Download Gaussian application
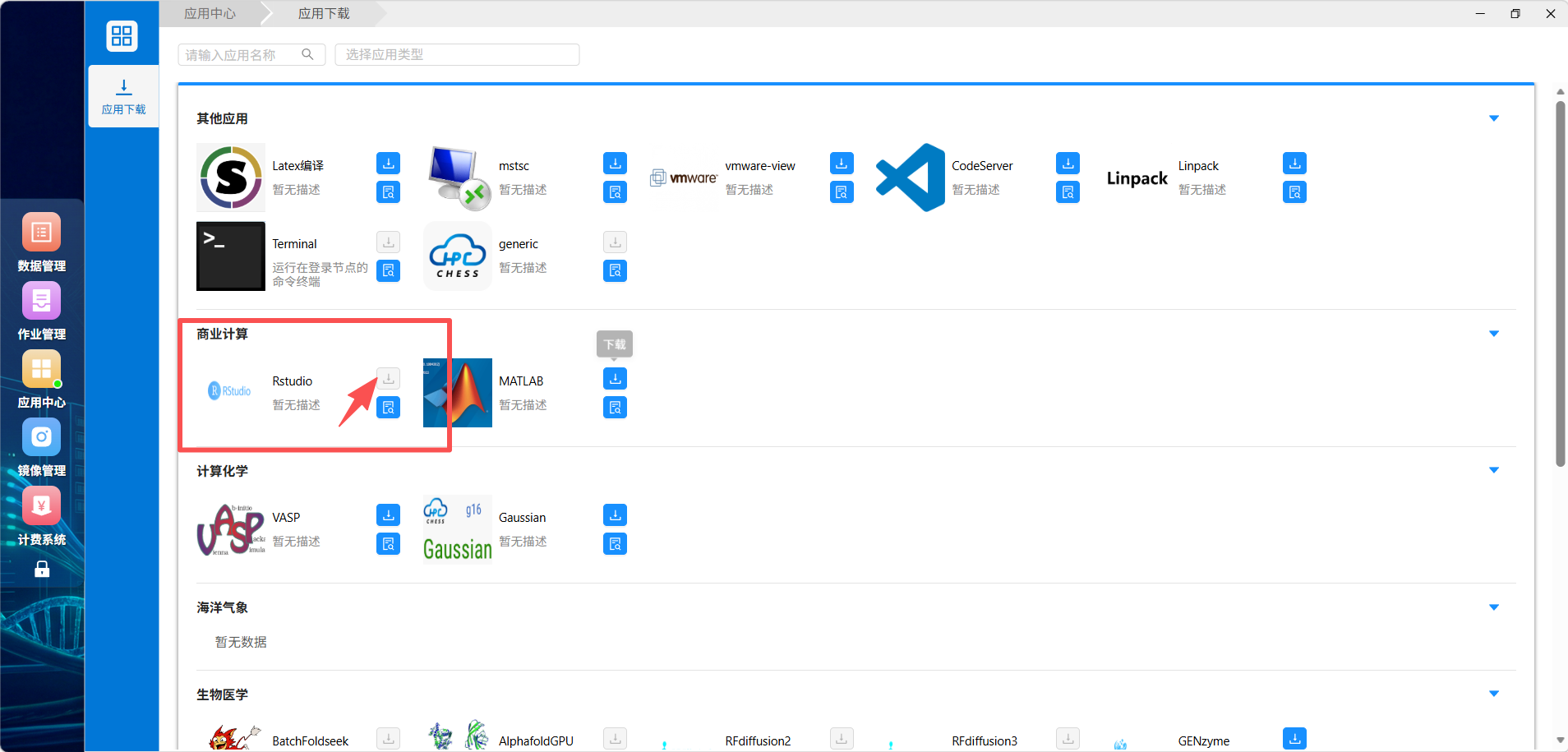The width and height of the screenshot is (1568, 752). (x=616, y=515)
